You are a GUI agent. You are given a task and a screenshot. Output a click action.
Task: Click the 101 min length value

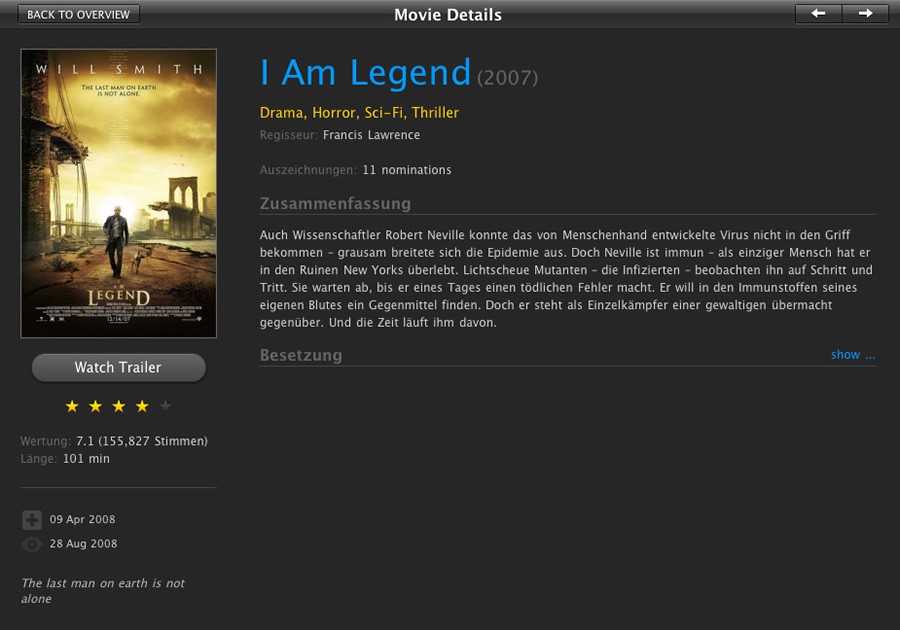[x=86, y=459]
